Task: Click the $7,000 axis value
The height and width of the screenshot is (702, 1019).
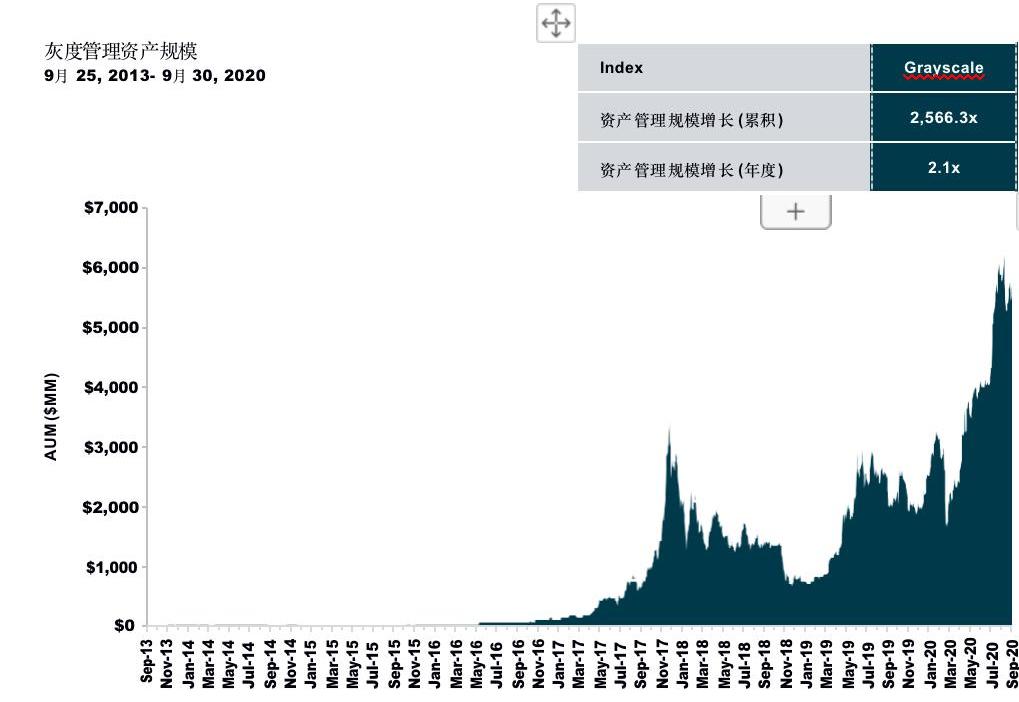Action: tap(111, 207)
